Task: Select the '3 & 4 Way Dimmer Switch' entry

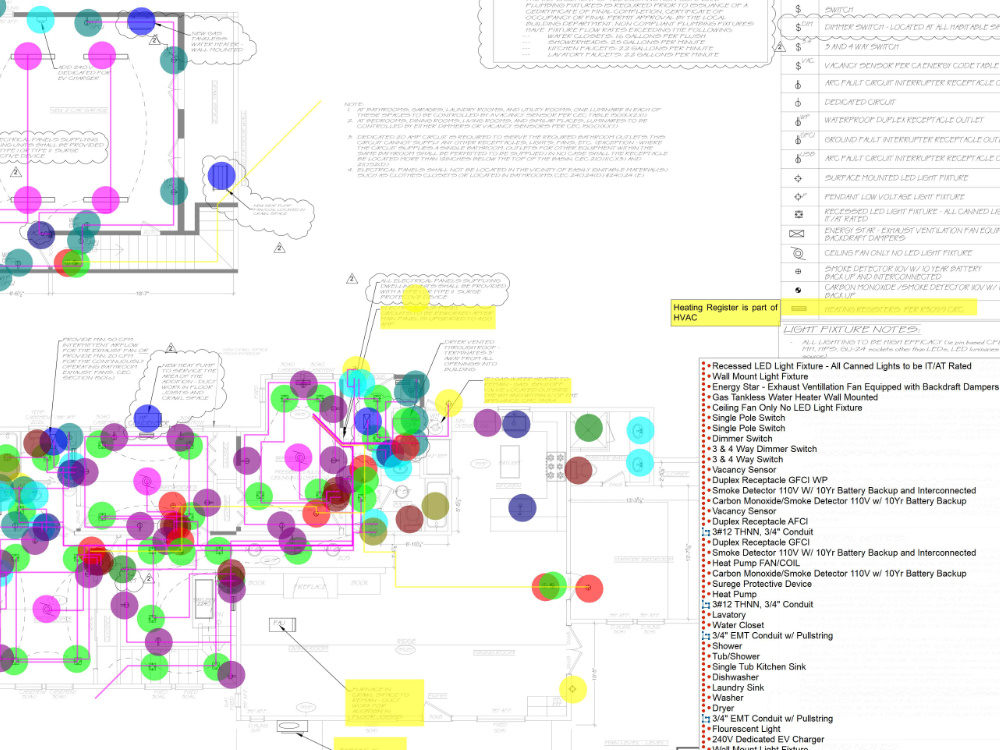Action: 764,449
